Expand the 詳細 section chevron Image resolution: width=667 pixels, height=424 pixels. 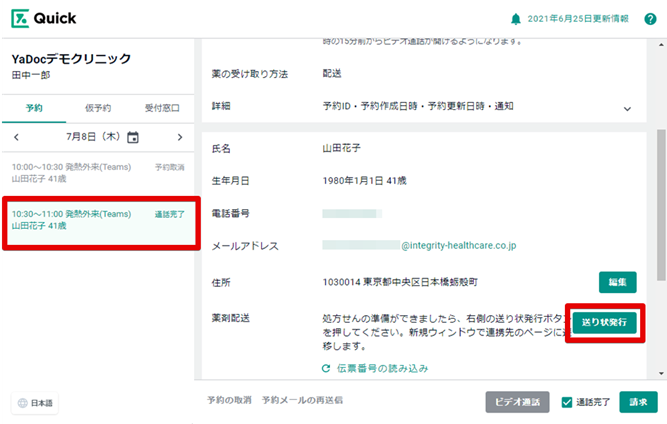click(x=628, y=107)
